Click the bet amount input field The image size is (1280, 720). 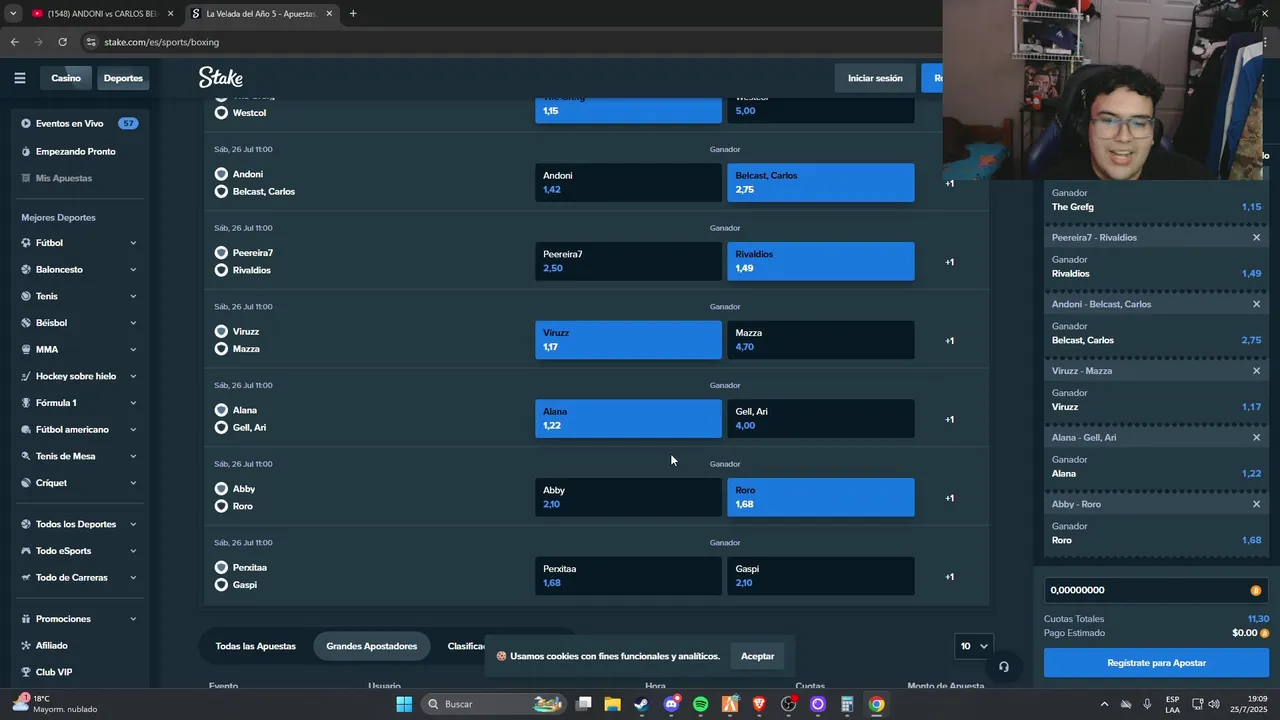[x=1156, y=590]
